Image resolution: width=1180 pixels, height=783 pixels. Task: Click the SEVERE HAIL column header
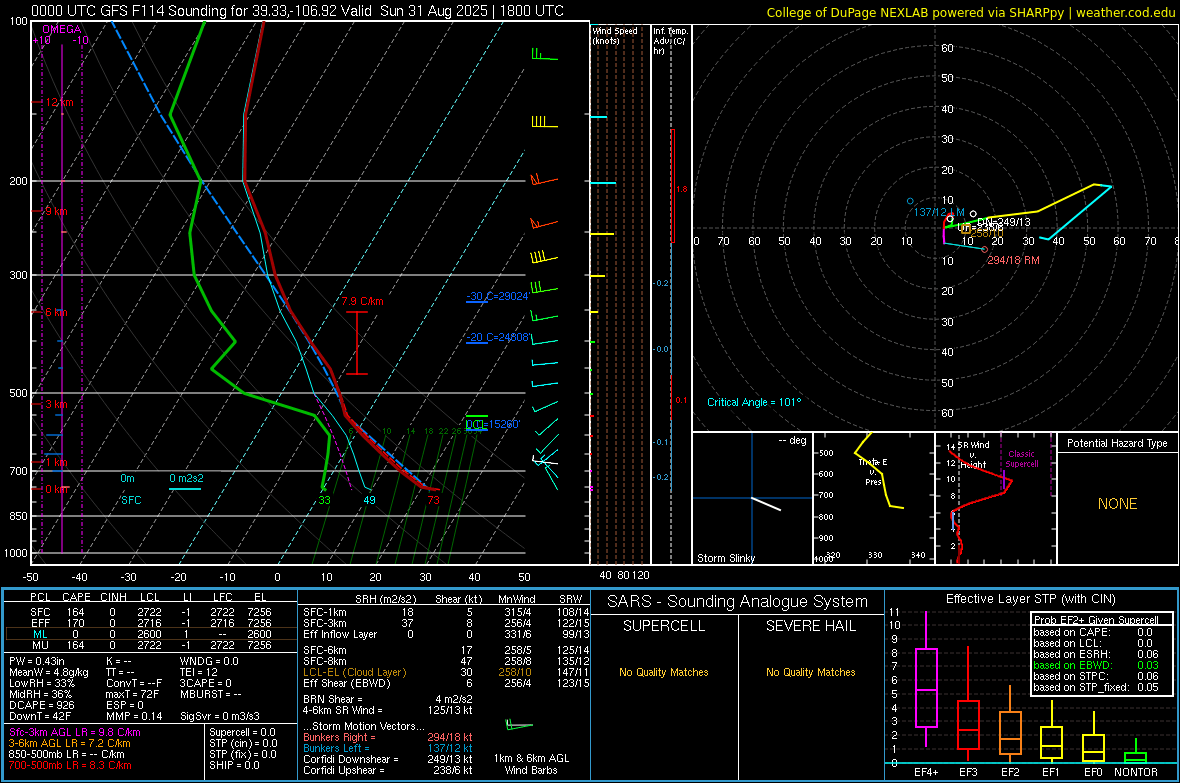810,626
